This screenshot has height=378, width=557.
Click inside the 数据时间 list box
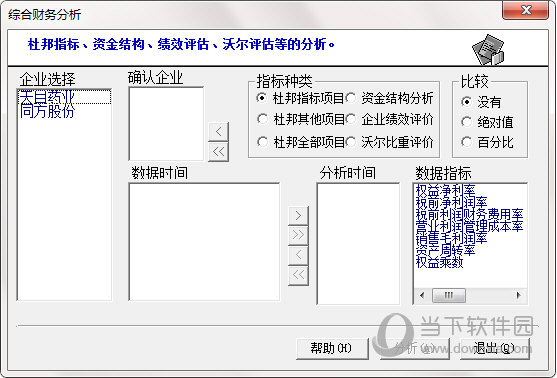click(x=204, y=242)
